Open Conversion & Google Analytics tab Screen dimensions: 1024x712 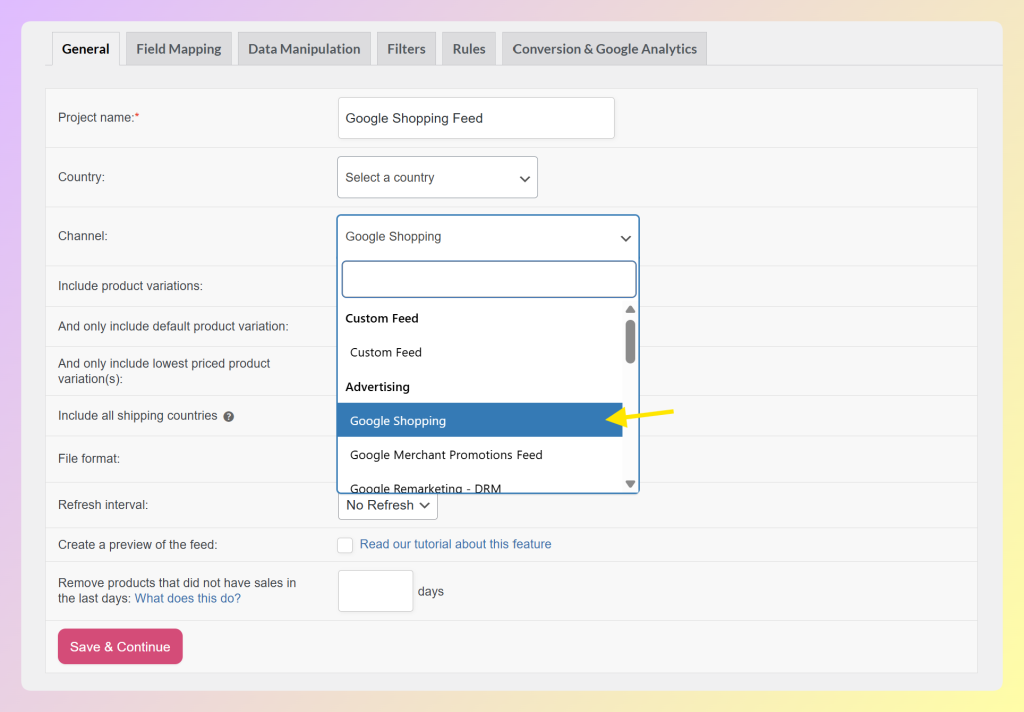605,49
